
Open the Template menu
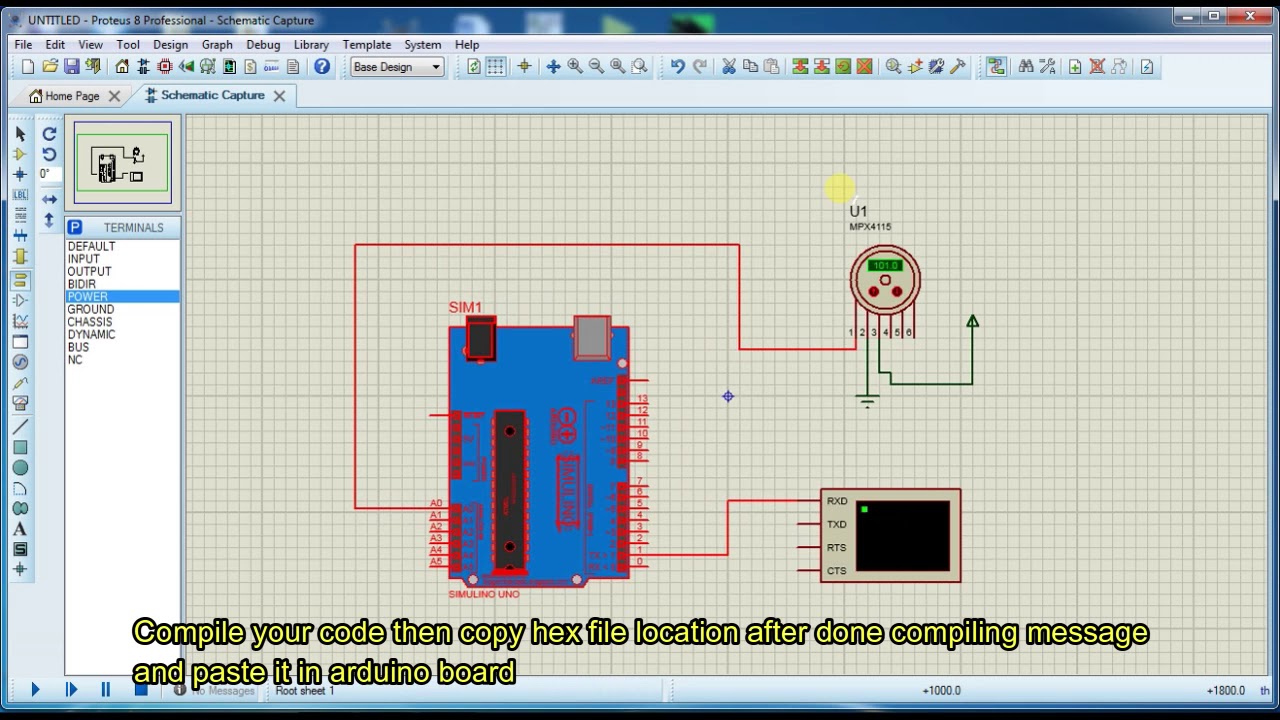(x=367, y=44)
